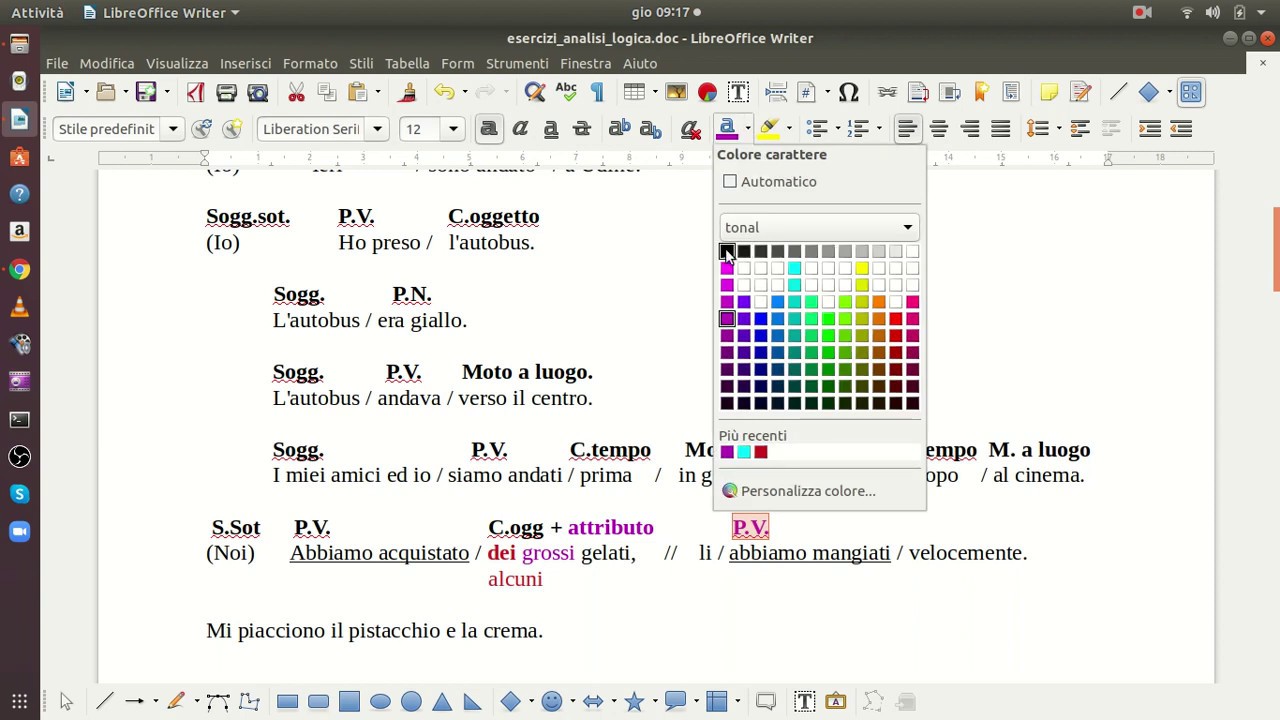Viewport: 1280px width, 720px height.
Task: Expand the LibreOffice Writer app menu in top bar
Action: [162, 12]
